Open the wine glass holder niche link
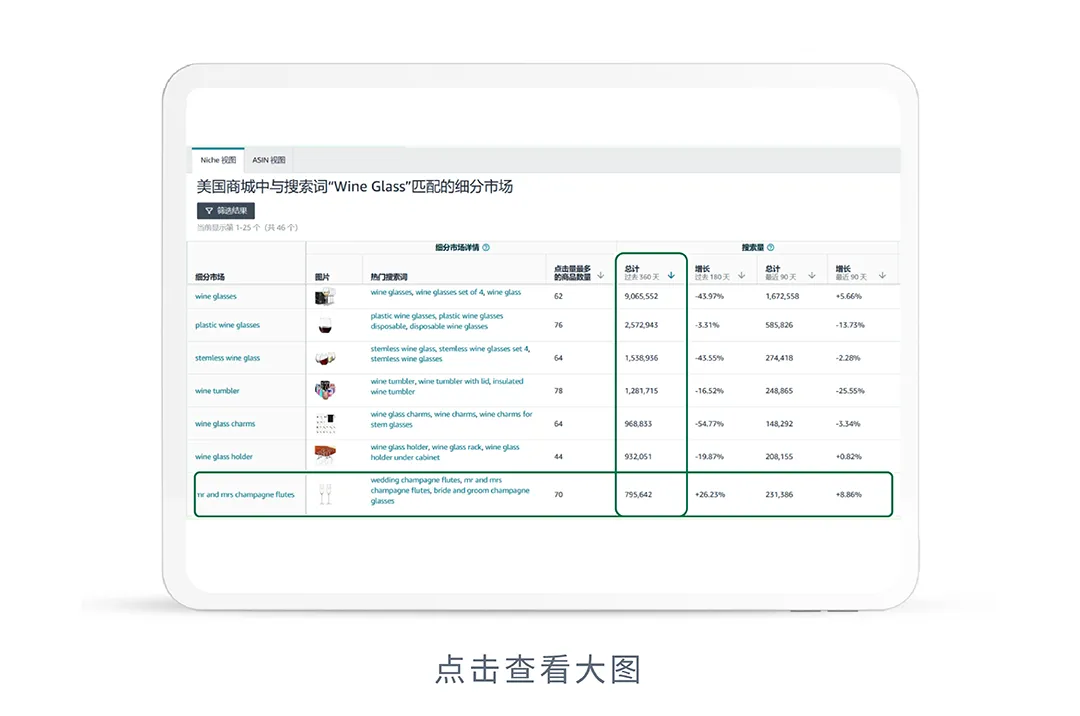 pyautogui.click(x=224, y=456)
